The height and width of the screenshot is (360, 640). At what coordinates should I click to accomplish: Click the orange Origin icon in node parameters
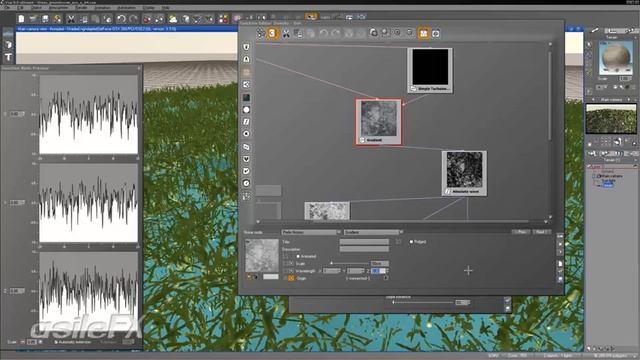[291, 278]
